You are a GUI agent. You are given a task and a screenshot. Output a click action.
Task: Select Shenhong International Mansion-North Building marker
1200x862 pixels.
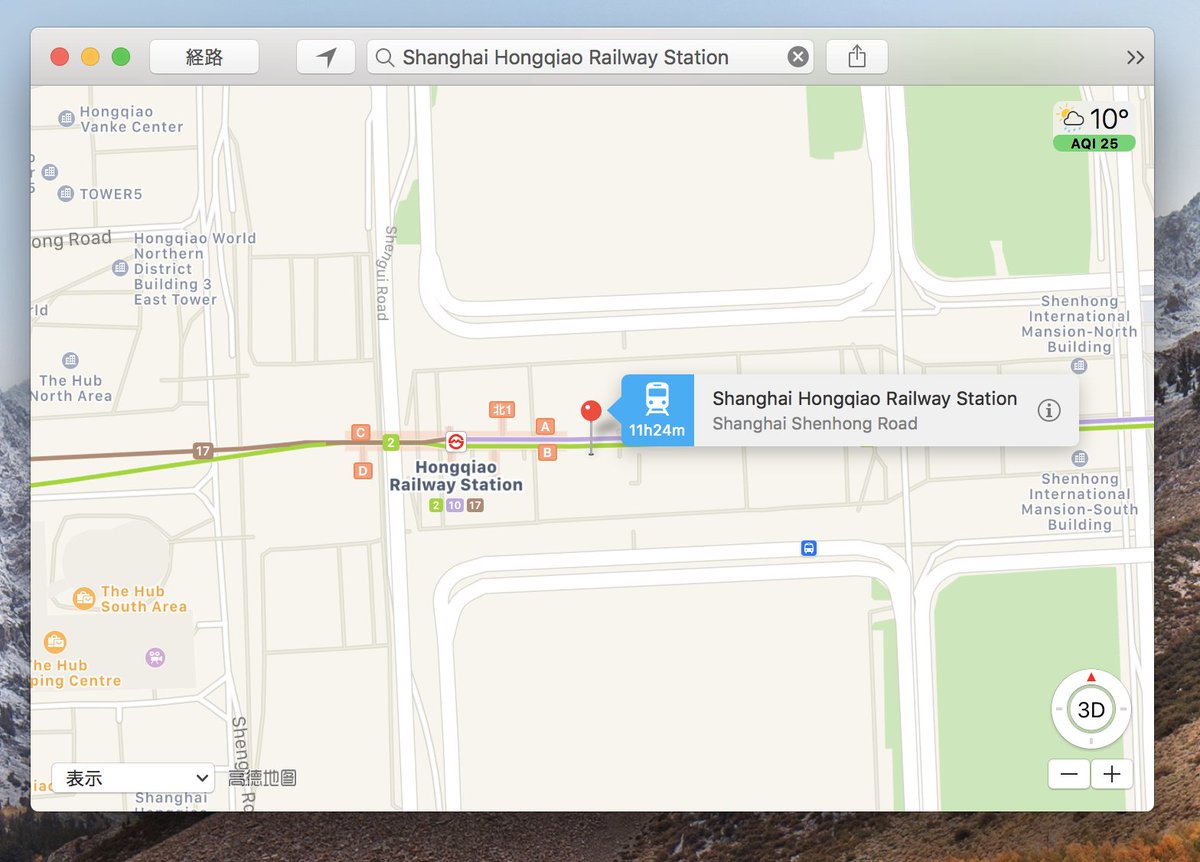1079,366
